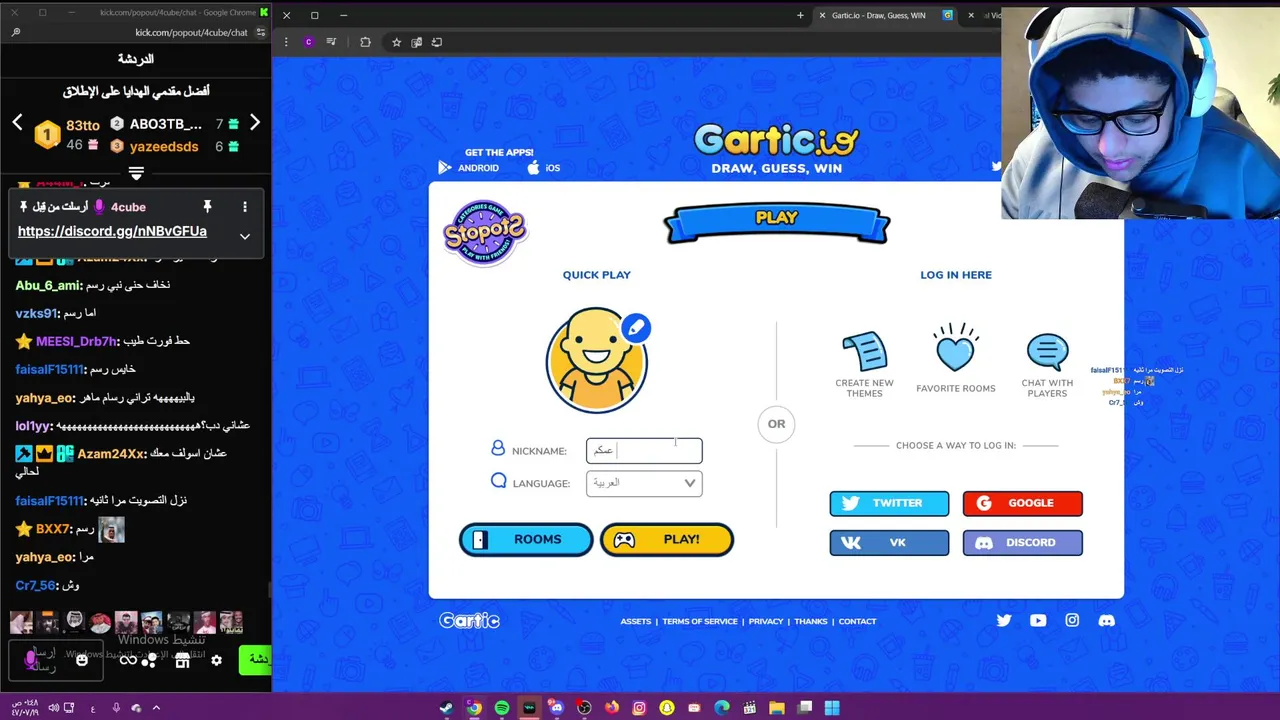Click the Gartic footer logo
The height and width of the screenshot is (720, 1280).
click(x=469, y=621)
